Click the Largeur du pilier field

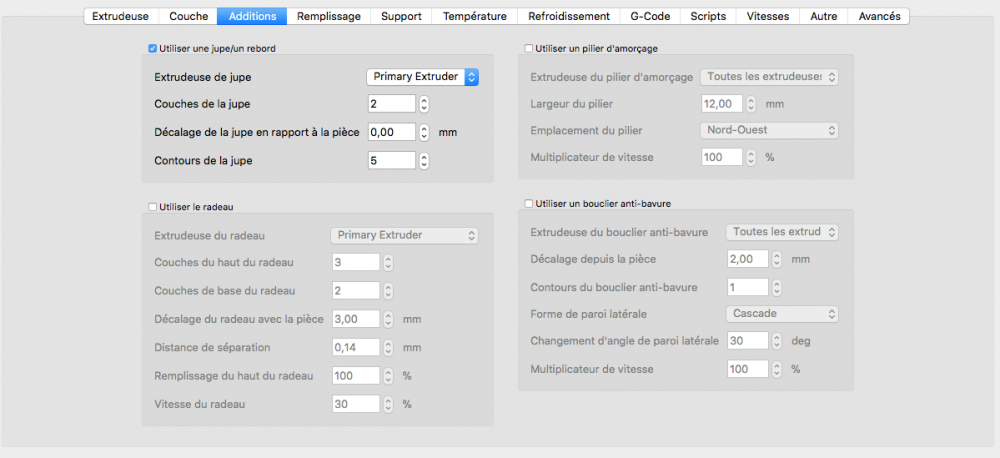click(721, 103)
